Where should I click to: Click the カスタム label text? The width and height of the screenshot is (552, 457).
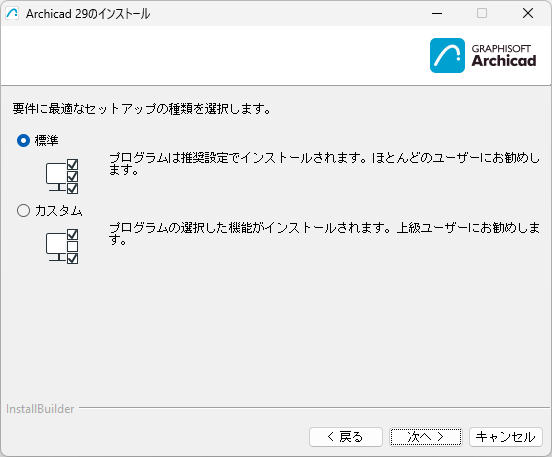point(59,211)
